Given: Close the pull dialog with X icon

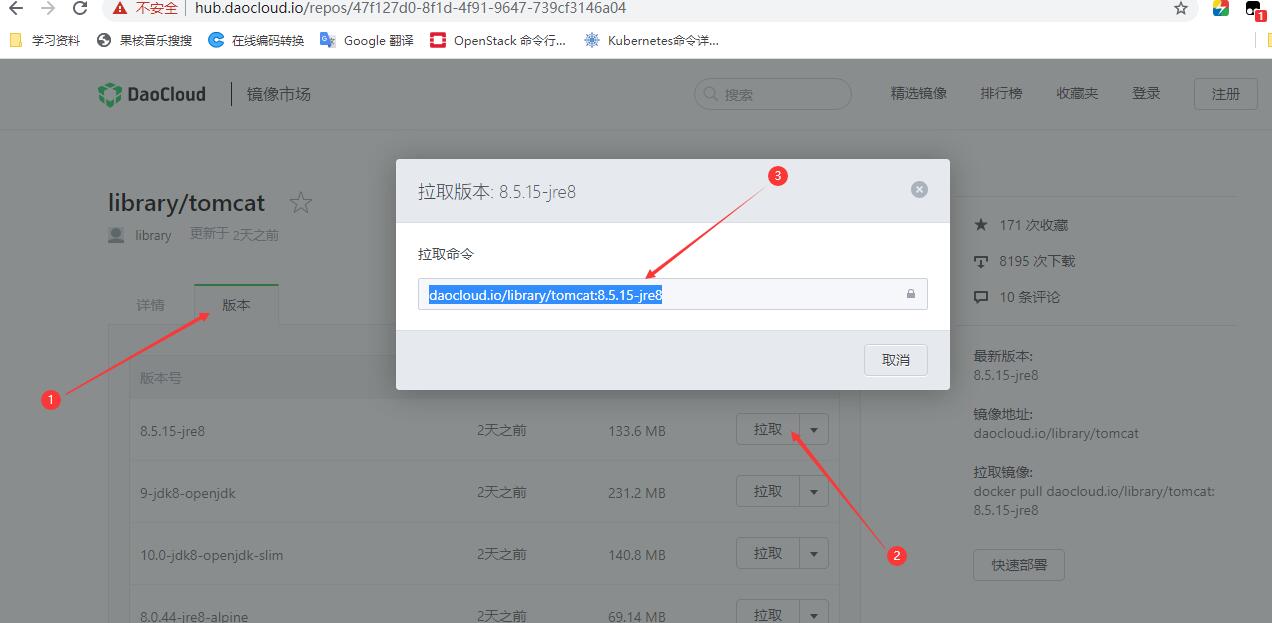Looking at the screenshot, I should tap(919, 189).
